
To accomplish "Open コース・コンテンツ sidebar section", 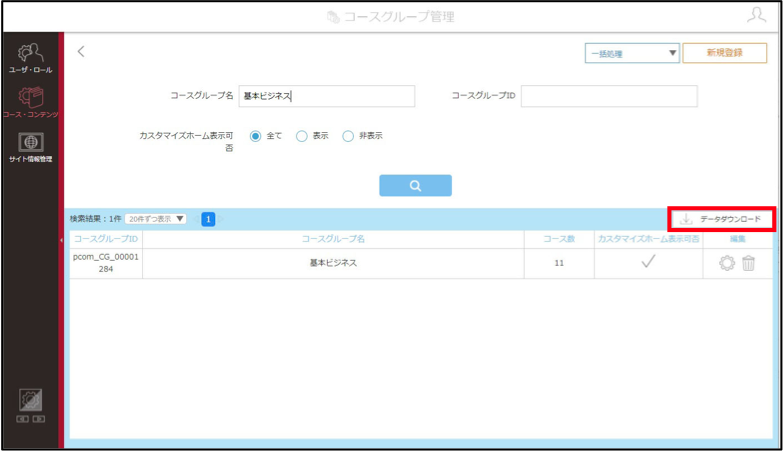I will tap(30, 102).
